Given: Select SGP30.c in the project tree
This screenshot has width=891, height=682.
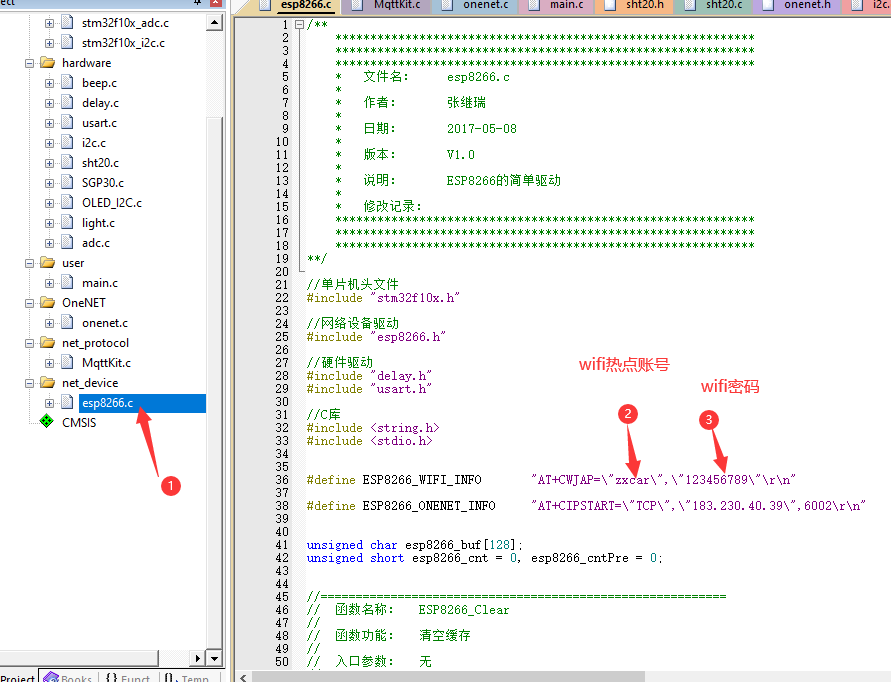Looking at the screenshot, I should click(103, 183).
